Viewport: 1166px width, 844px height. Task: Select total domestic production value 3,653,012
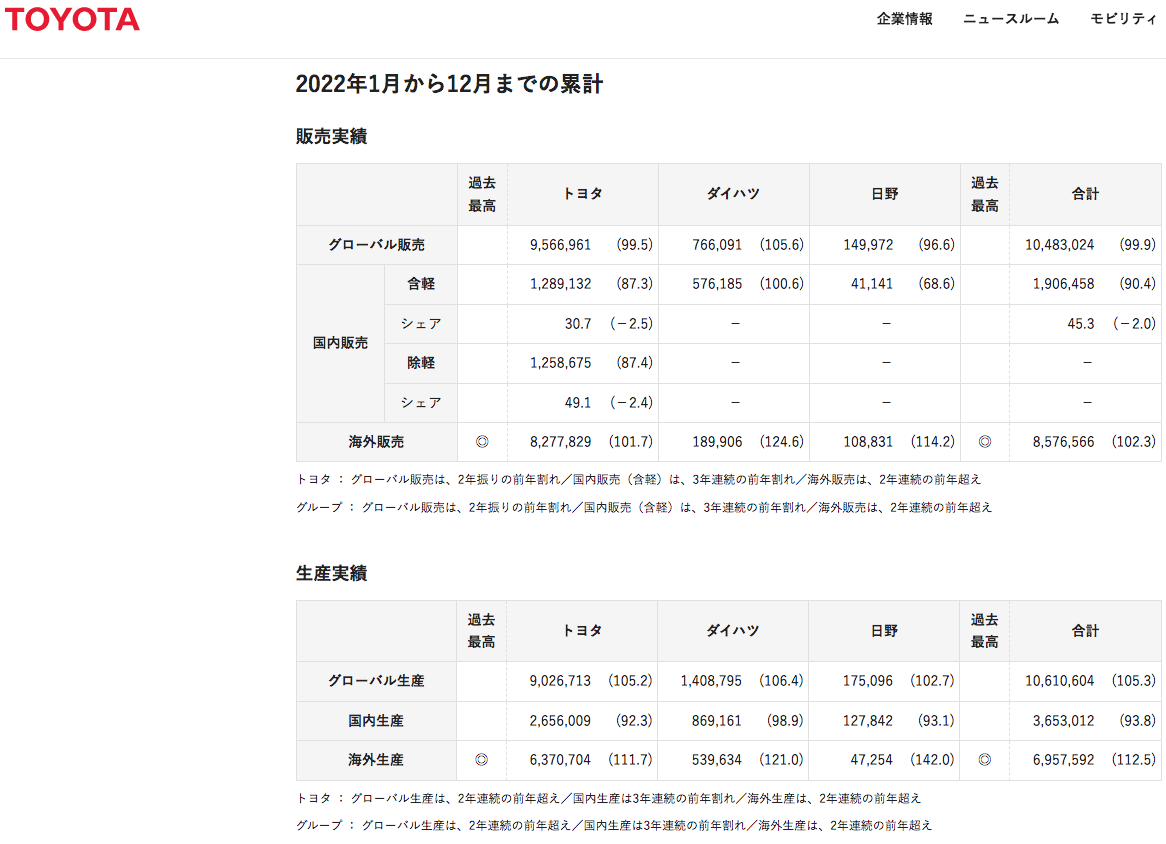tap(1063, 721)
